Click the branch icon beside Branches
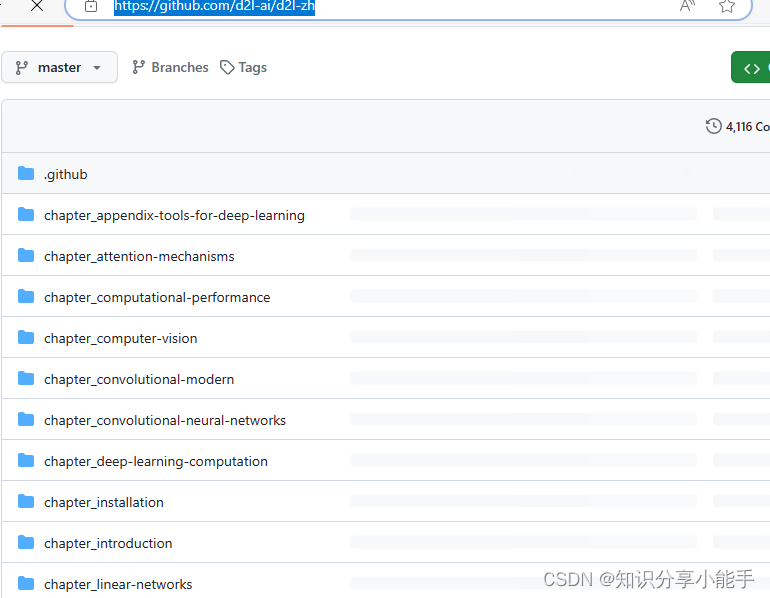This screenshot has height=598, width=770. (x=138, y=67)
